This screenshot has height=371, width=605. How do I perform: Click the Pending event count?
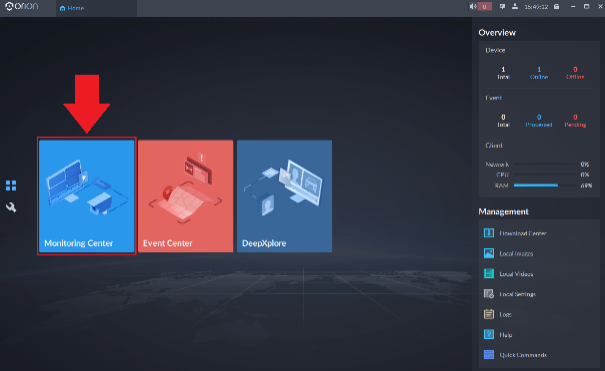[x=575, y=121]
